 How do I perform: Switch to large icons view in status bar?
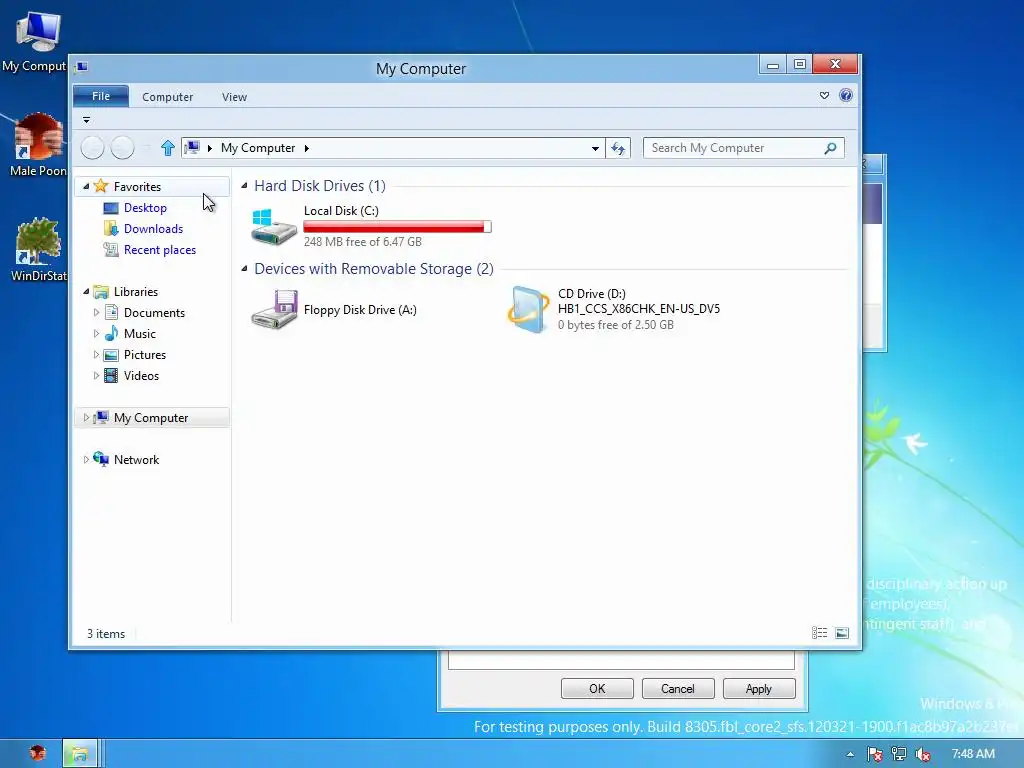(842, 633)
